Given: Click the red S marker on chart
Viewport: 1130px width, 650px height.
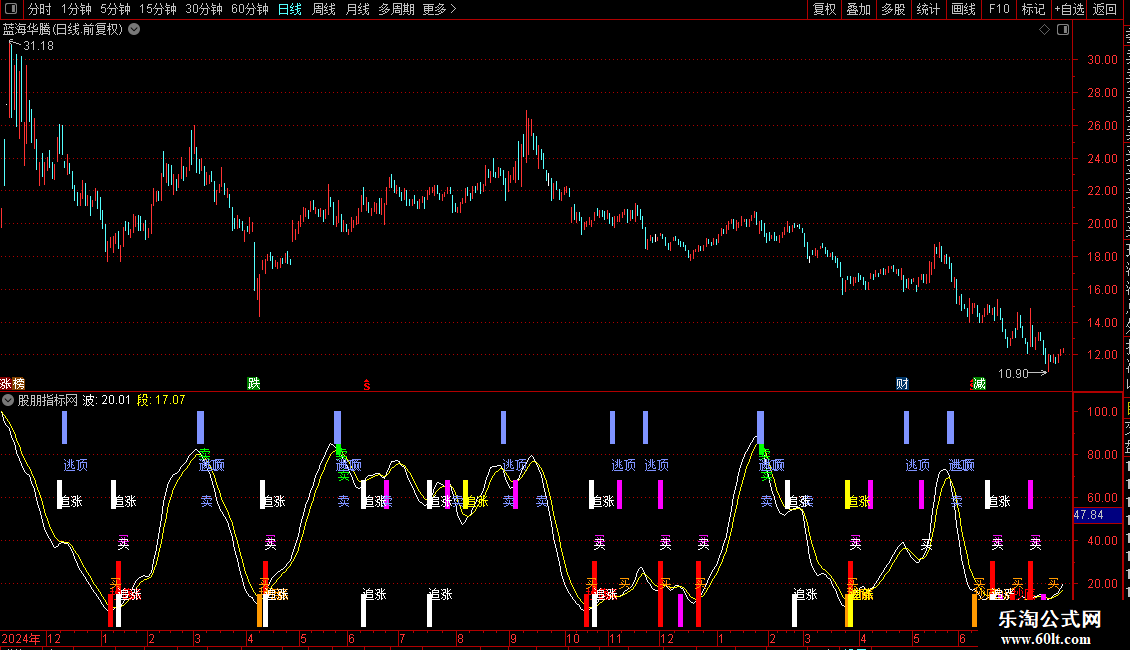Looking at the screenshot, I should 367,385.
